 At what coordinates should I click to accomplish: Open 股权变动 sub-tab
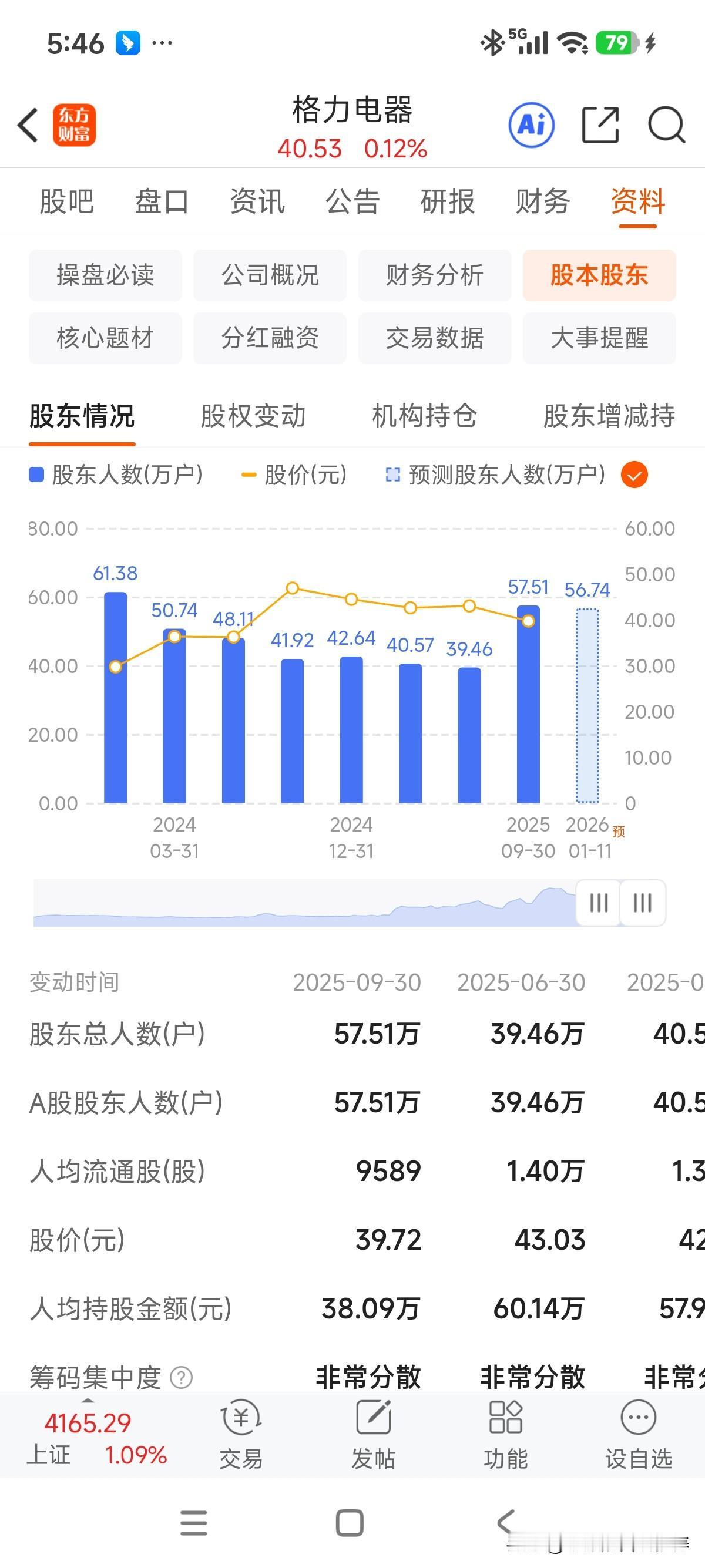tap(253, 416)
